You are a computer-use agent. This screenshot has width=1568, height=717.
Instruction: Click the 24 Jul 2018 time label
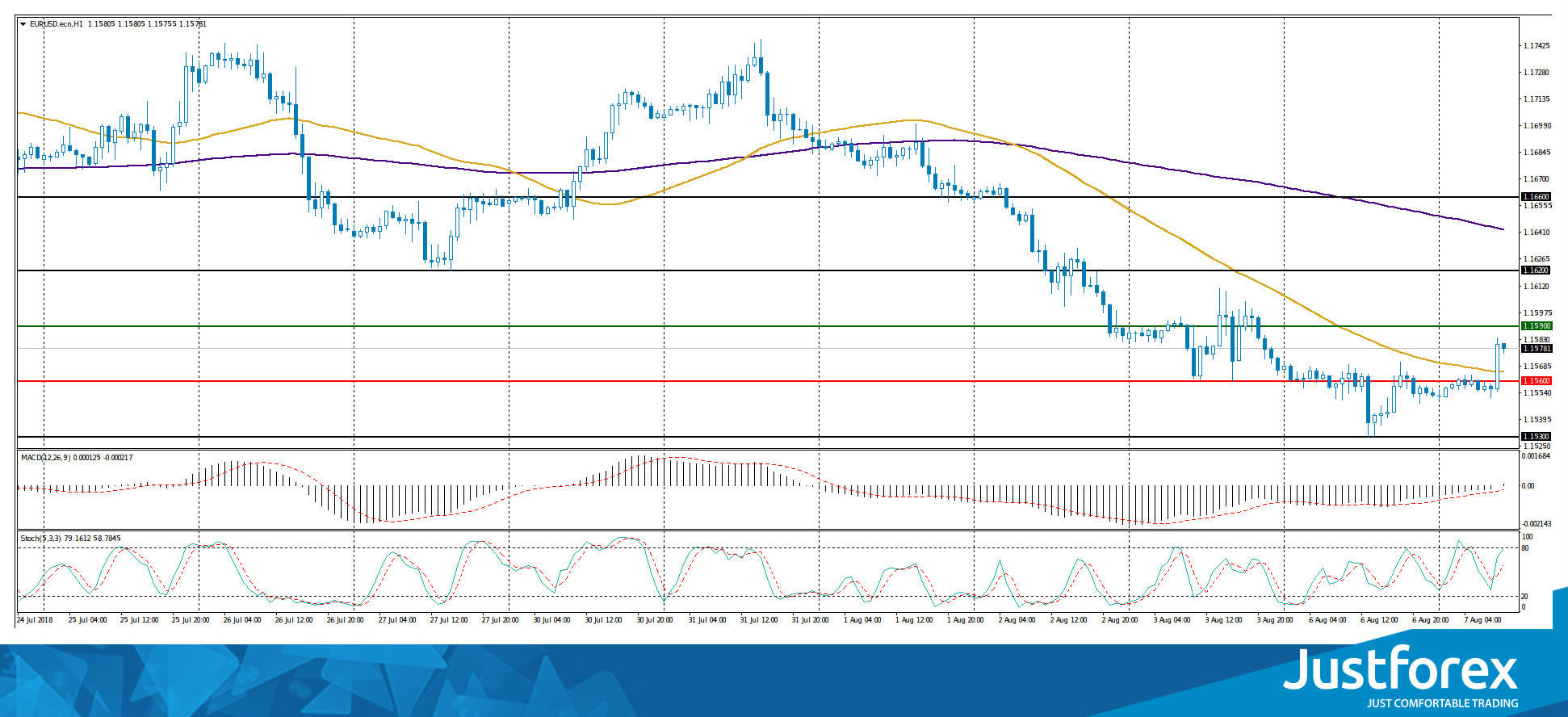pos(35,620)
